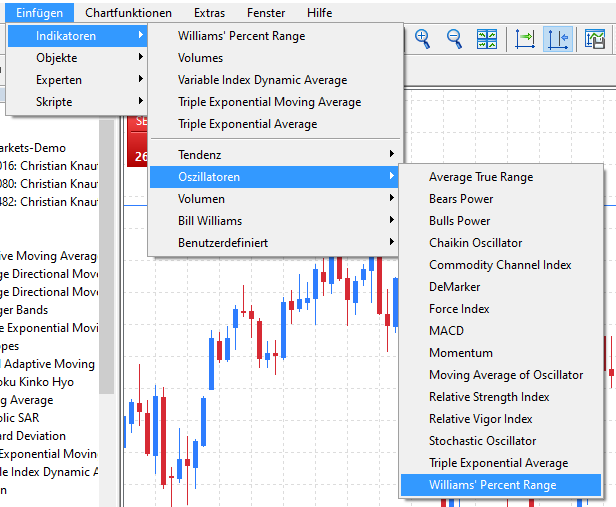Expand the Experten submenu
This screenshot has height=507, width=616.
[x=77, y=80]
